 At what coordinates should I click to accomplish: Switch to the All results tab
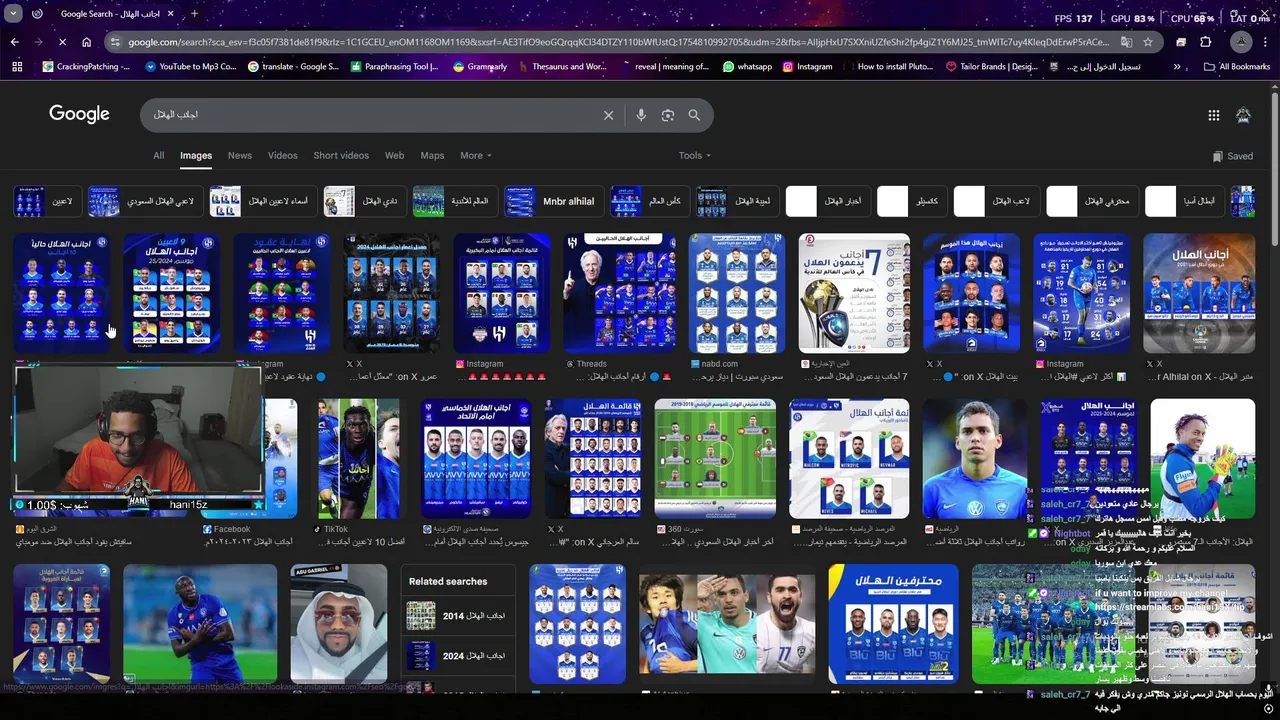[158, 155]
